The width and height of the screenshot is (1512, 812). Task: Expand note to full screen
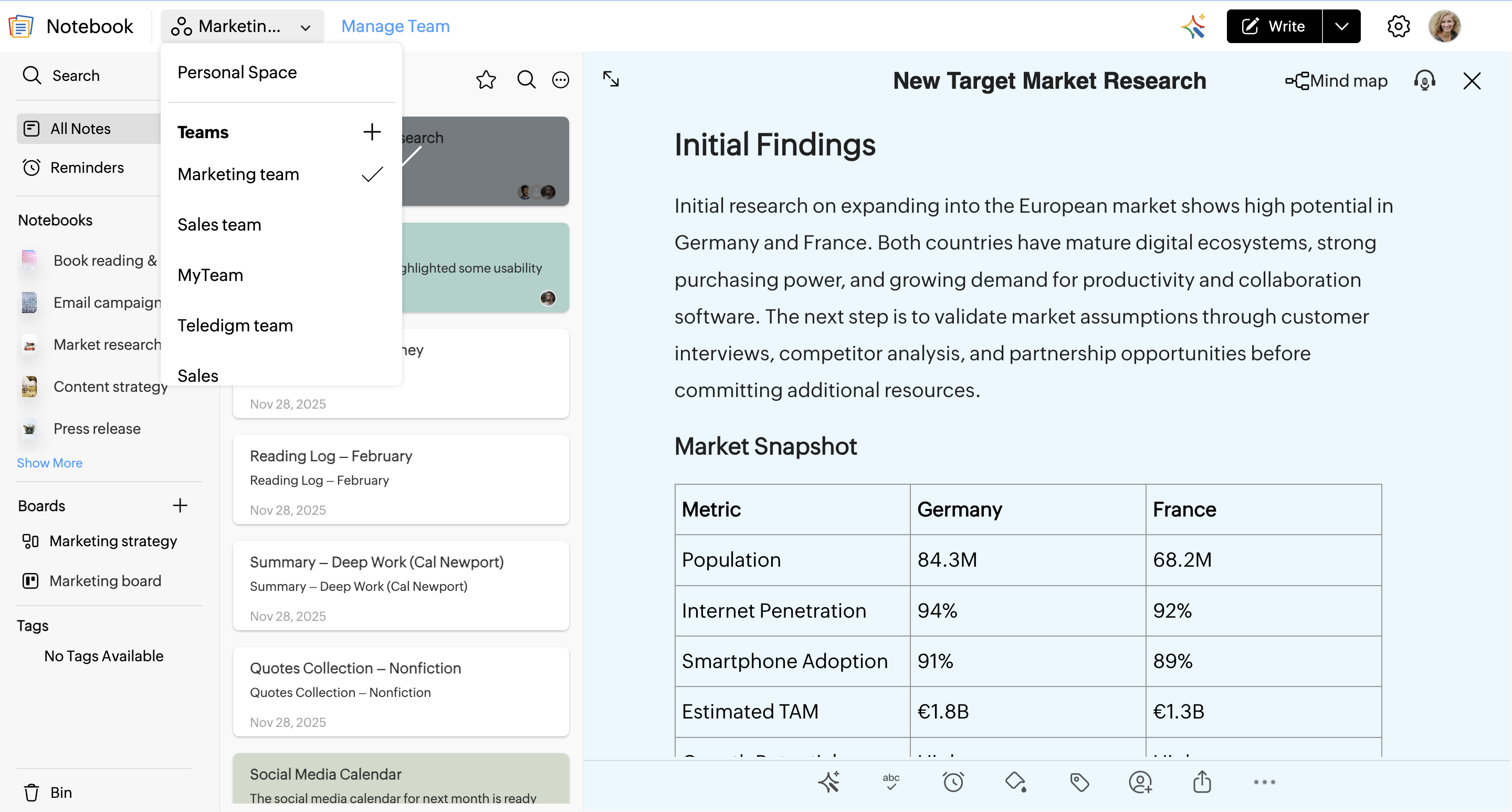point(611,79)
